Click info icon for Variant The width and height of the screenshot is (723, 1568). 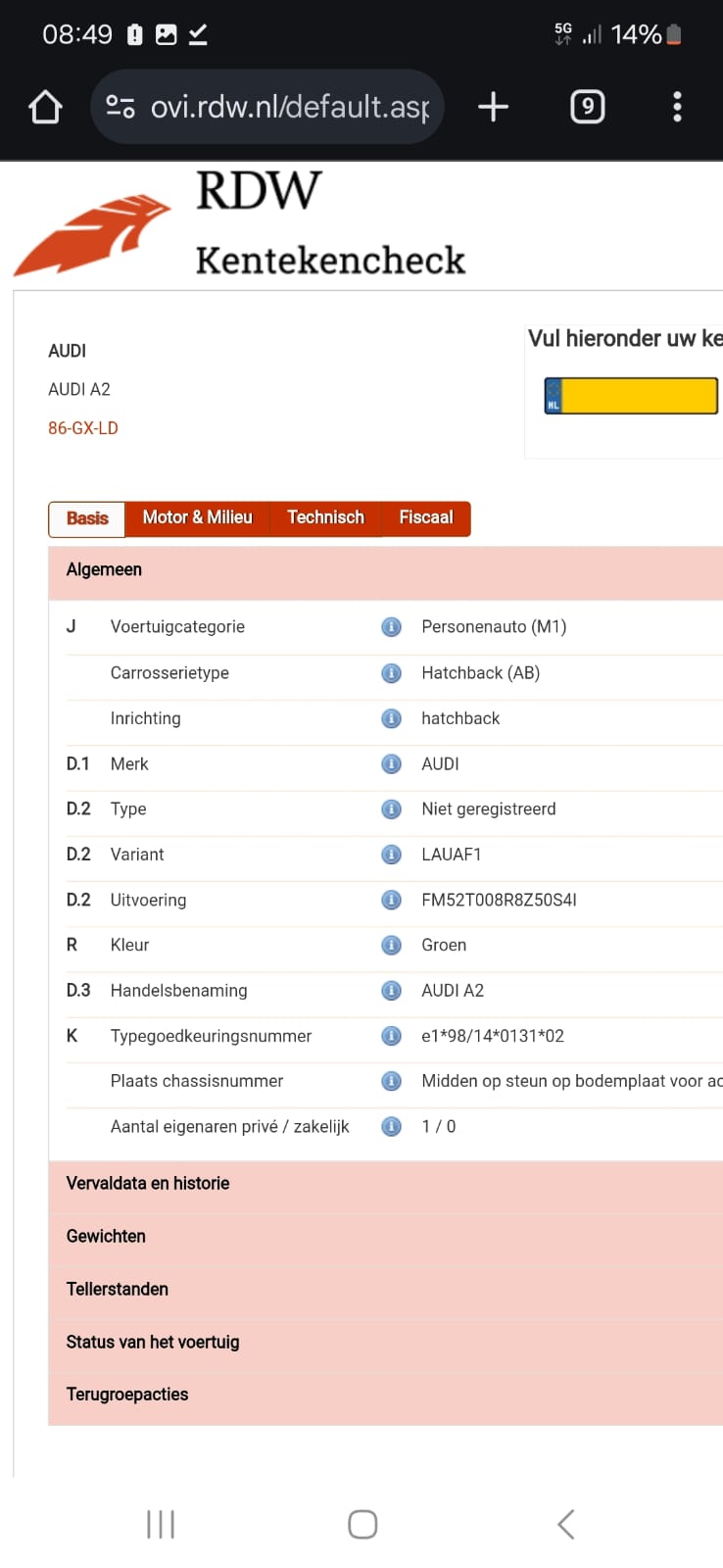pos(391,855)
